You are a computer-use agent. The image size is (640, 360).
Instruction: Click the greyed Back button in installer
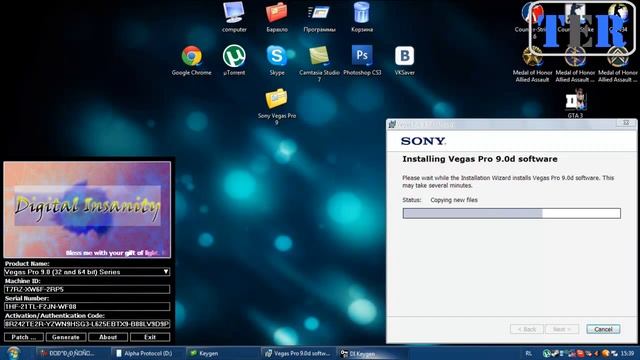coord(527,329)
